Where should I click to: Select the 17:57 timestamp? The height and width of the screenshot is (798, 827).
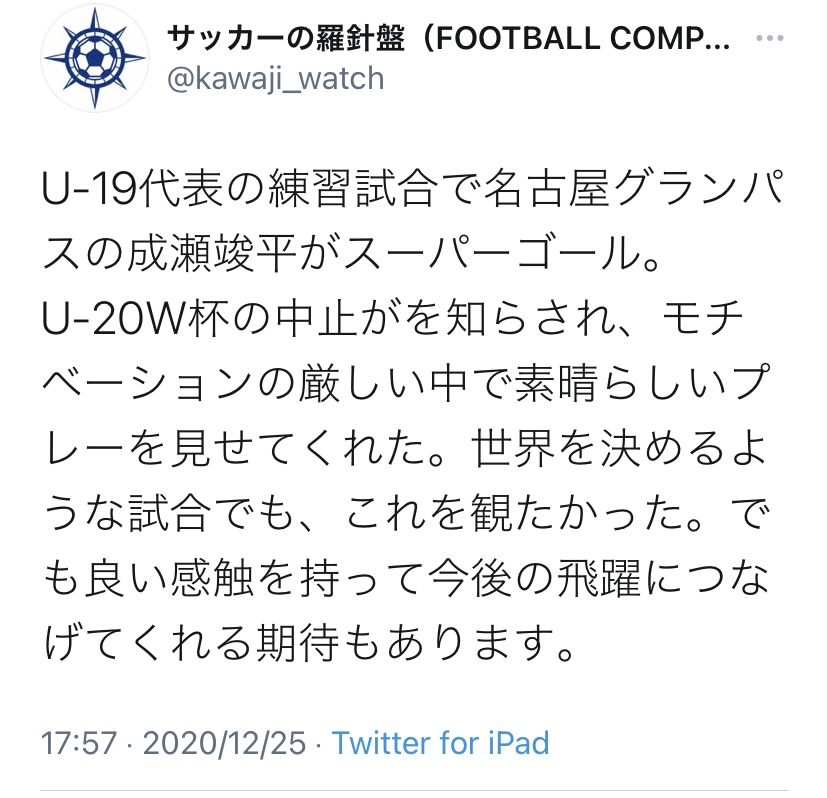click(79, 743)
